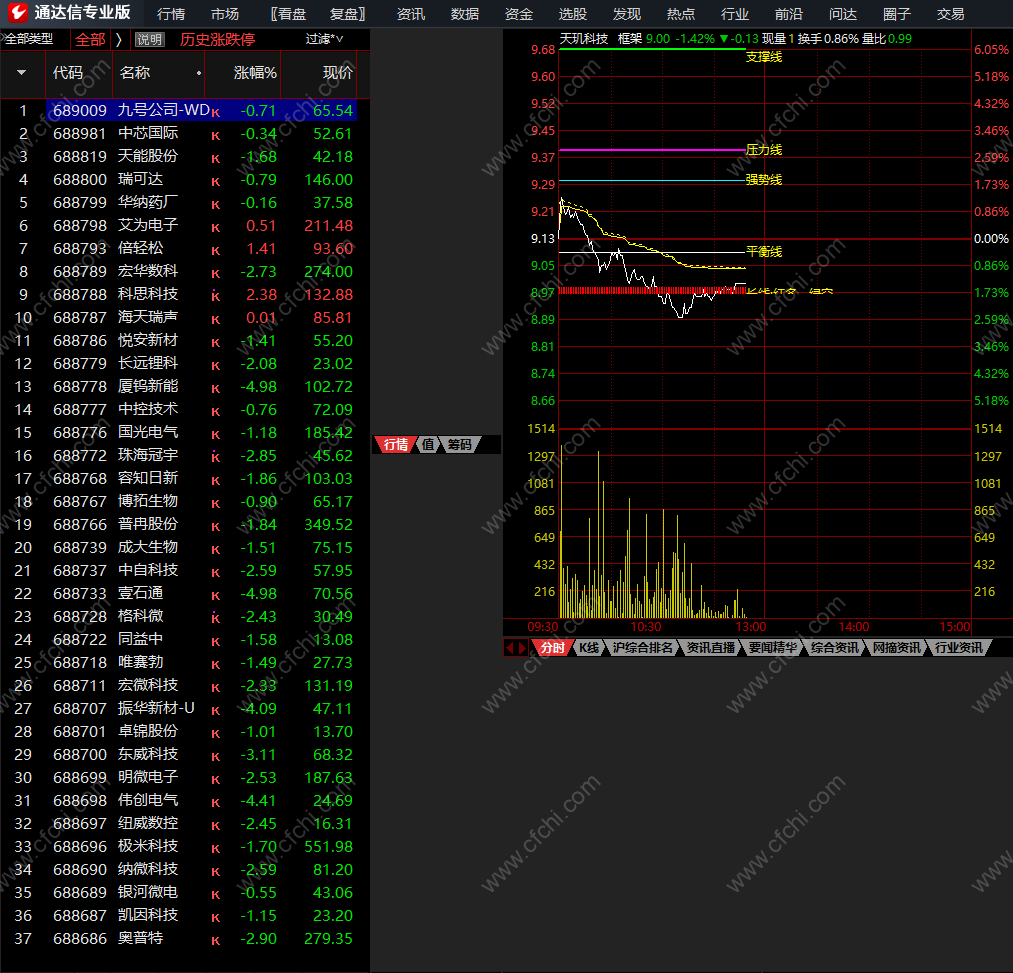Open the 数据 menu item
Screen dimensions: 1013x973
465,14
